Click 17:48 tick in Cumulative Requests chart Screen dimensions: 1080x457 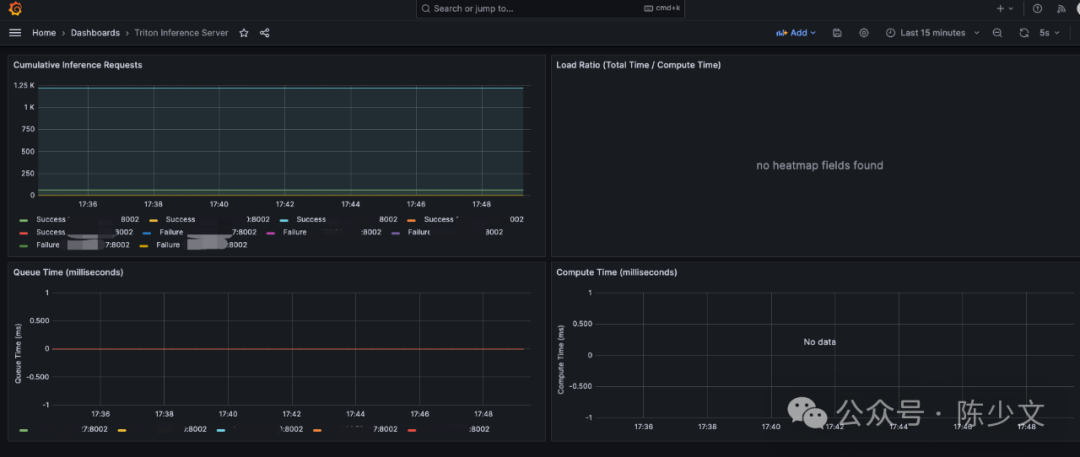click(482, 204)
